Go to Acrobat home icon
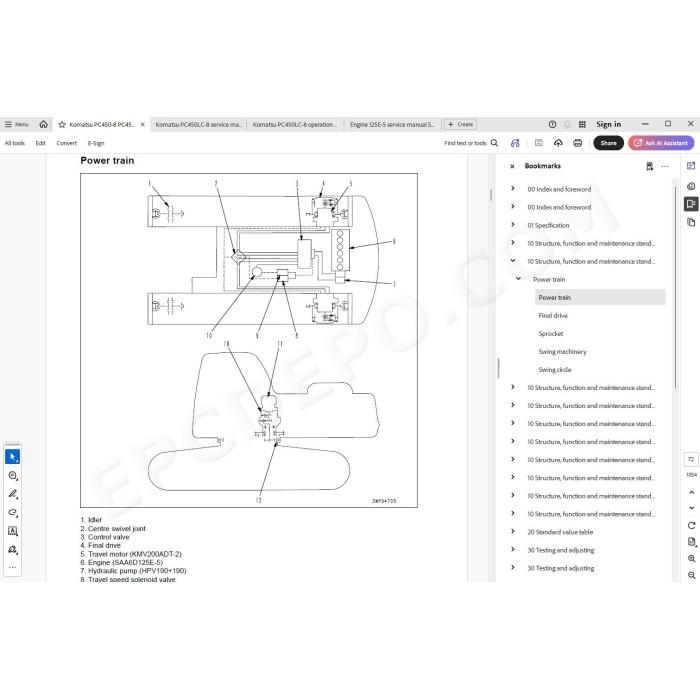This screenshot has height=700, width=700. (x=43, y=124)
